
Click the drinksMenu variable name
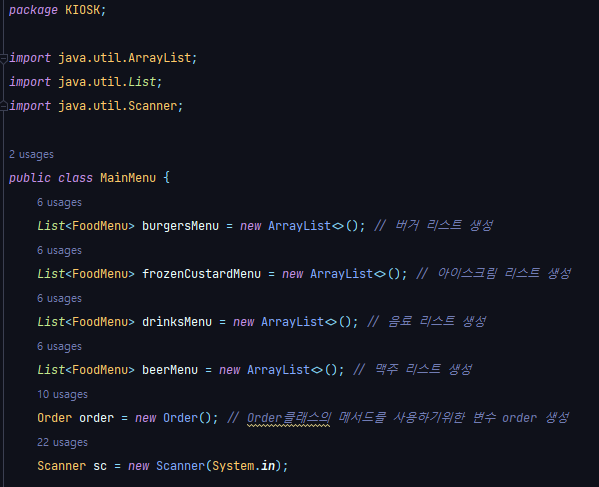click(177, 322)
